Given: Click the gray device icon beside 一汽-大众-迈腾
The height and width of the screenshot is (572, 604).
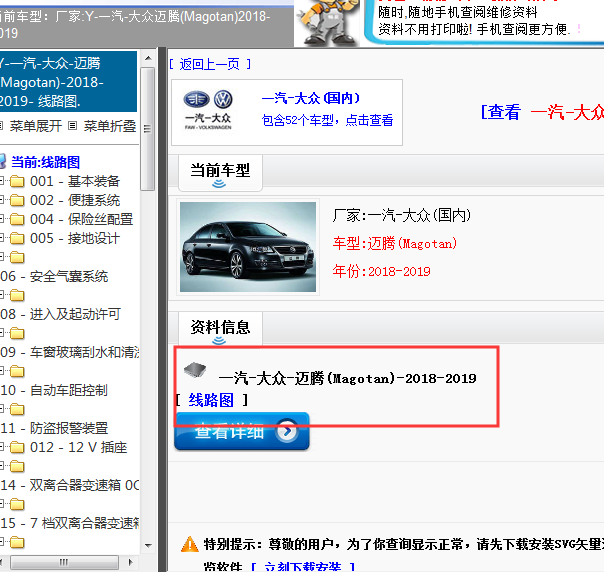Looking at the screenshot, I should pyautogui.click(x=195, y=370).
